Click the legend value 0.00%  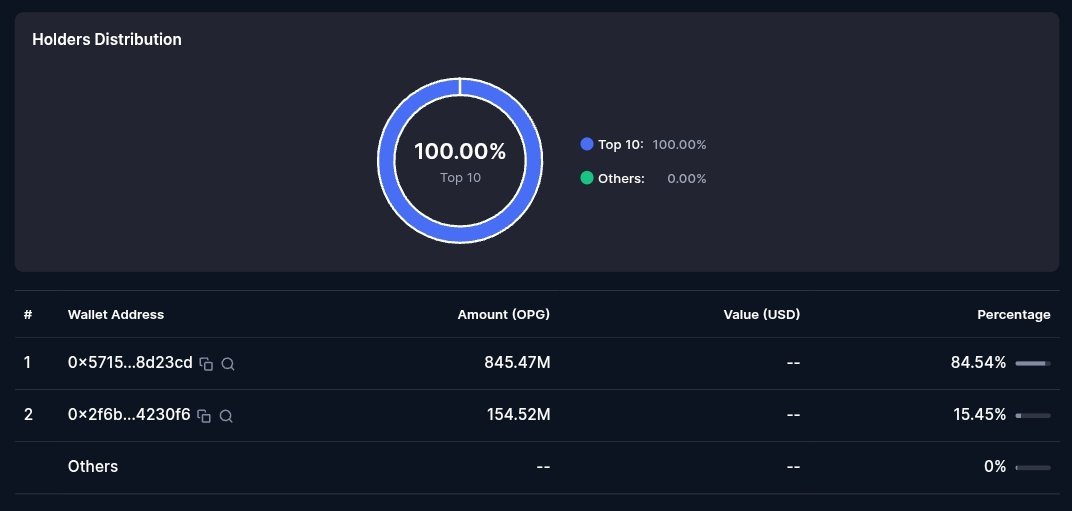(686, 179)
